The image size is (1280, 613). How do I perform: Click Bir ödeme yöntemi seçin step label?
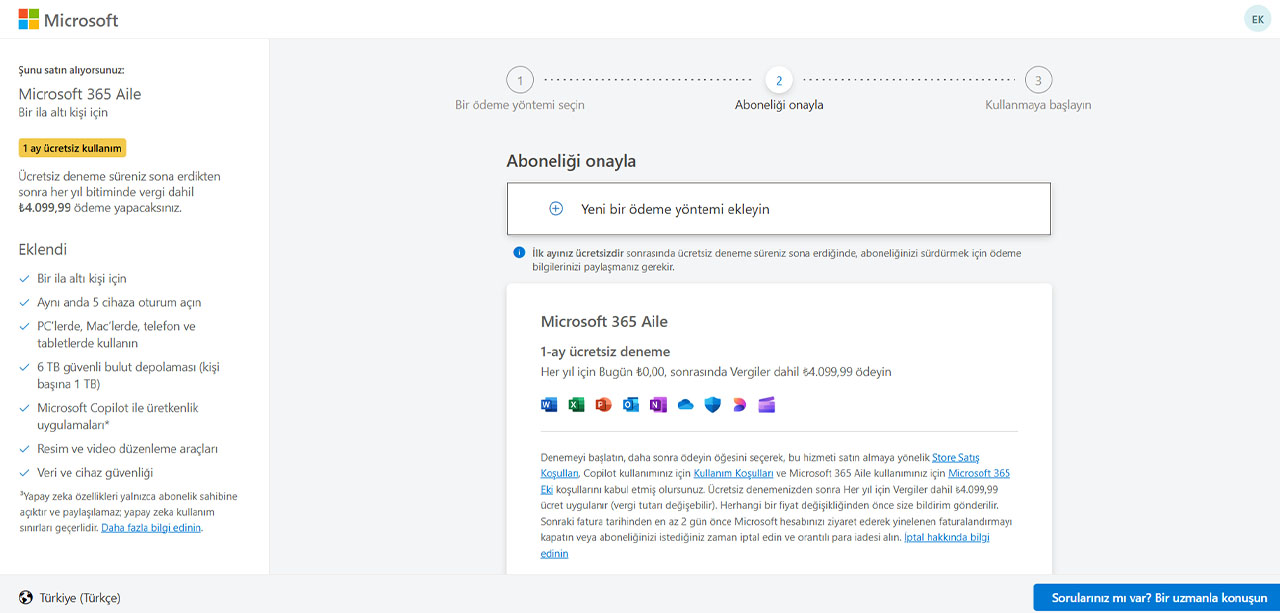point(520,105)
